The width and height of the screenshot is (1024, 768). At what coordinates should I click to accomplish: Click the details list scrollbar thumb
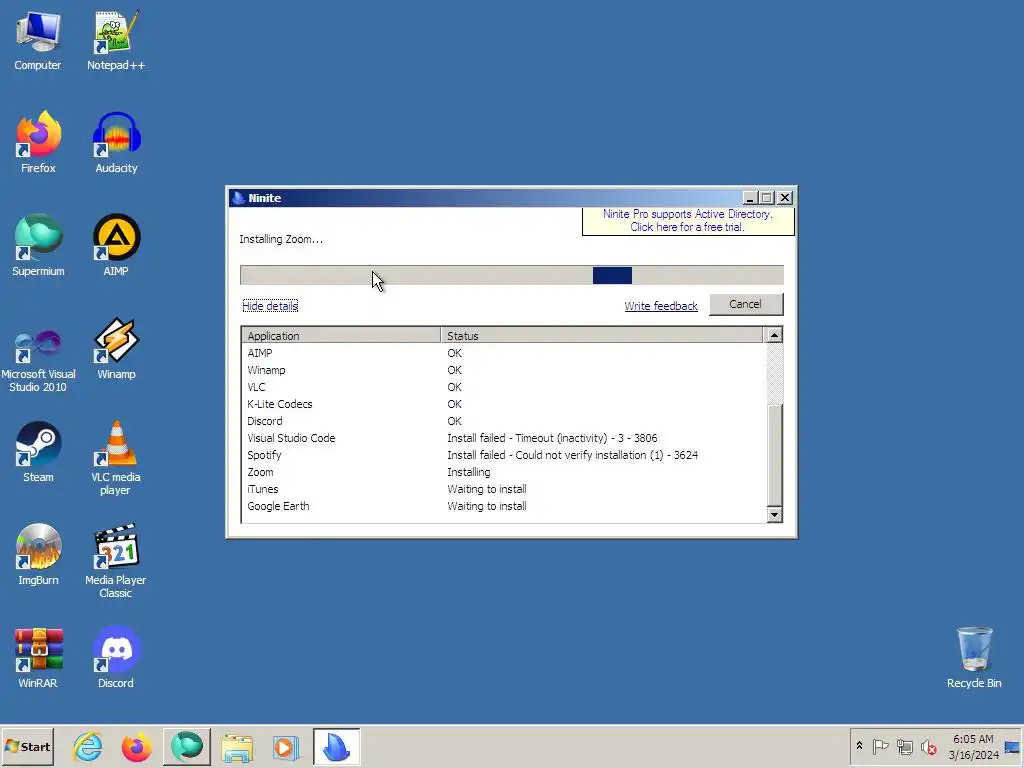(x=775, y=455)
